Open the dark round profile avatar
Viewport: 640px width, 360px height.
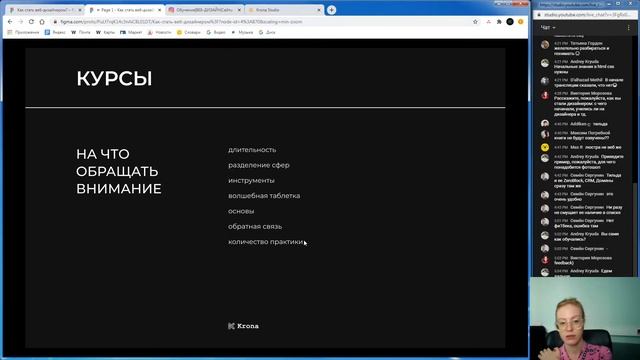pos(510,22)
